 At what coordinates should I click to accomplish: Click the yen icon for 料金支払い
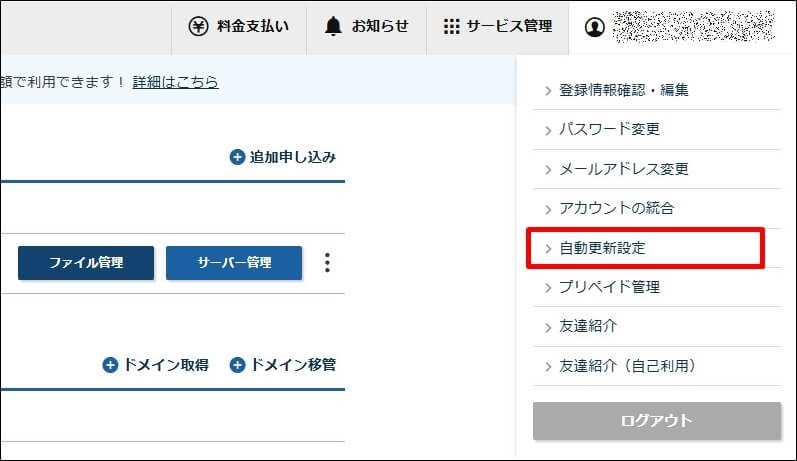[198, 27]
